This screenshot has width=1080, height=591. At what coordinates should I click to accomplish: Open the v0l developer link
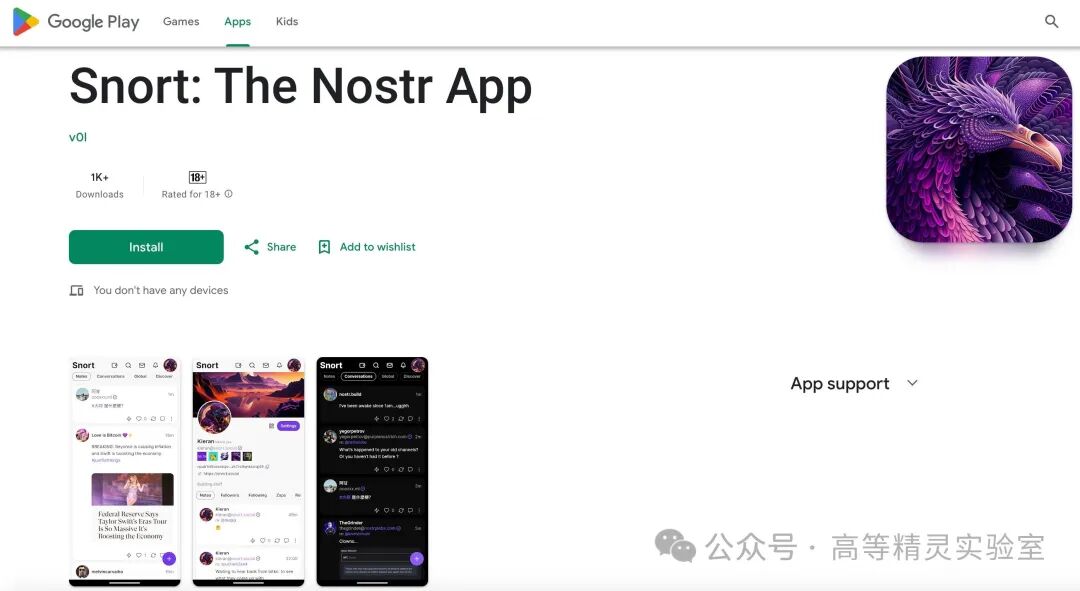click(x=78, y=137)
